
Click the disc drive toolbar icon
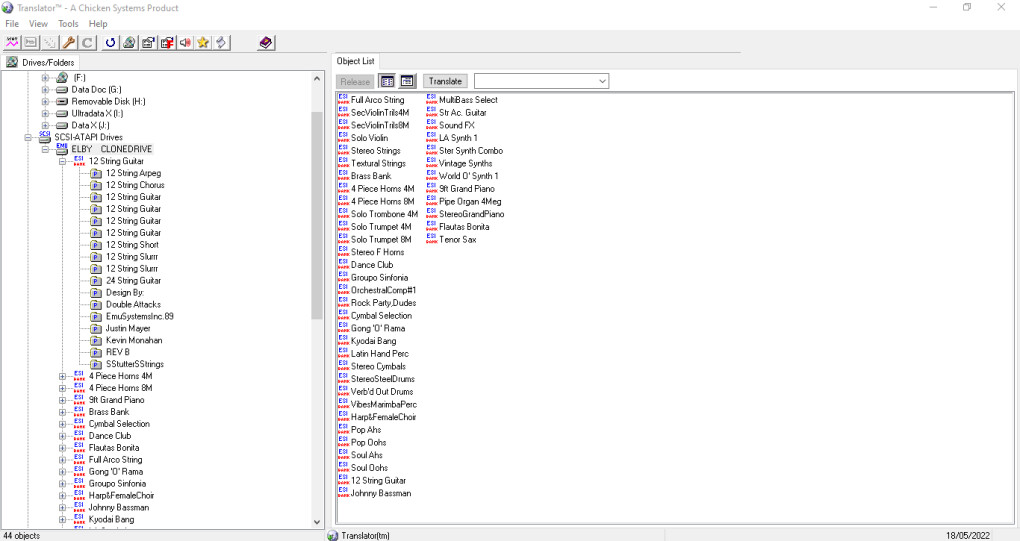click(x=129, y=43)
